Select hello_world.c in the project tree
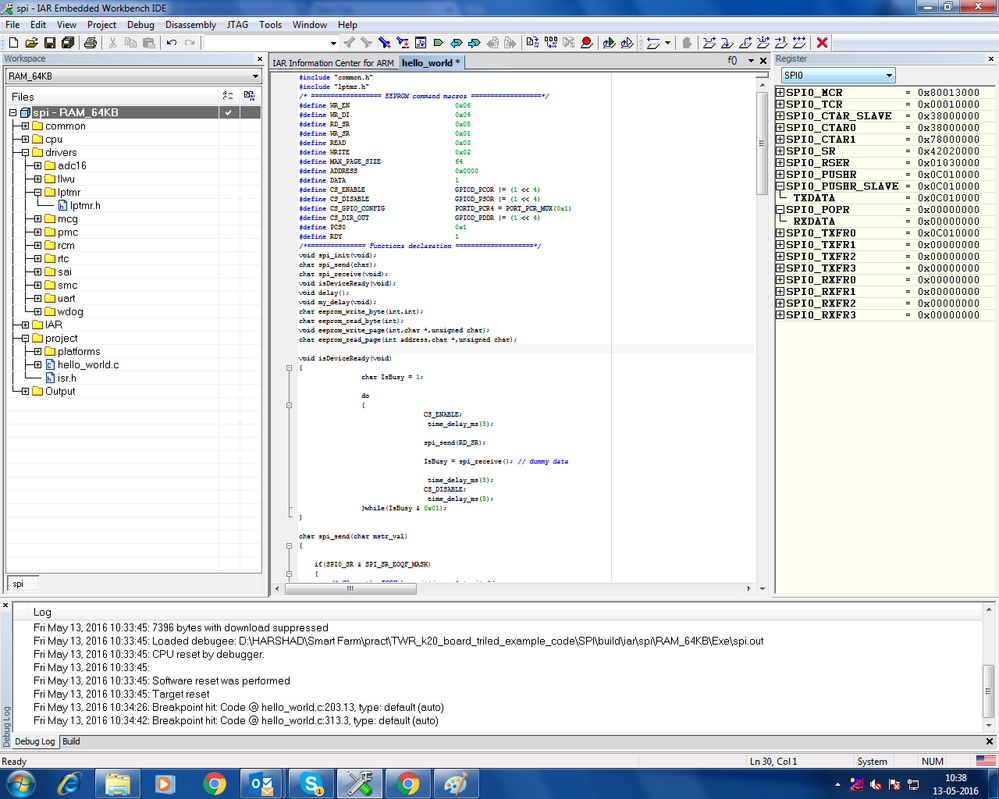The image size is (999, 799). [x=87, y=365]
